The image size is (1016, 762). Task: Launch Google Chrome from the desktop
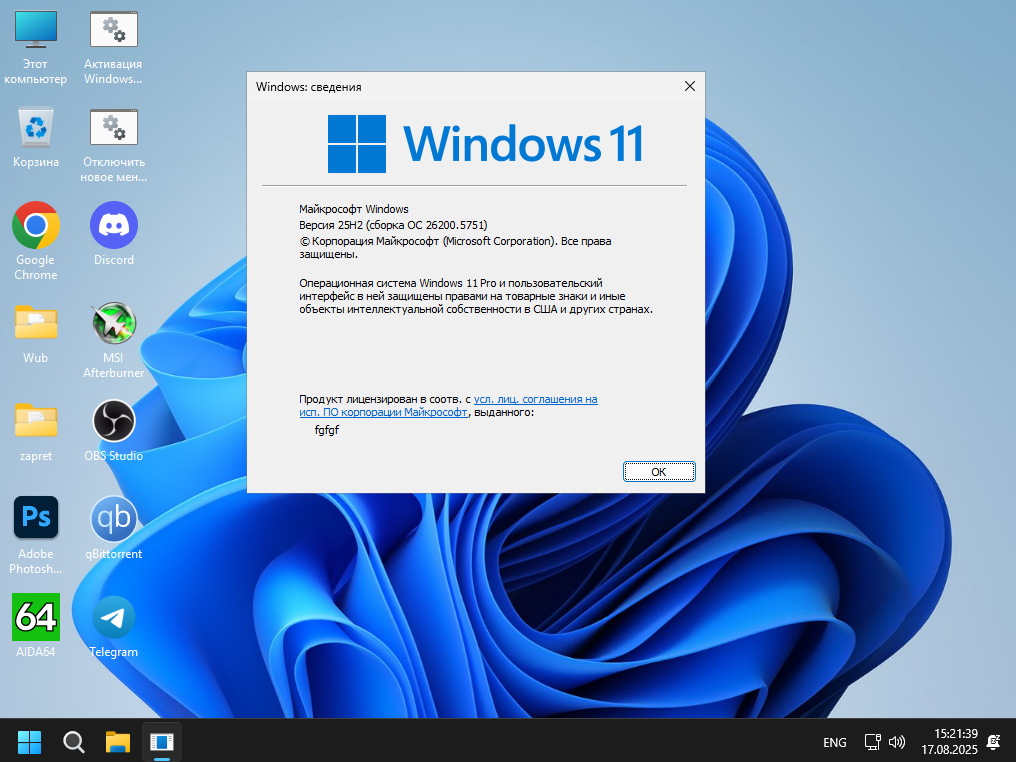pos(36,241)
